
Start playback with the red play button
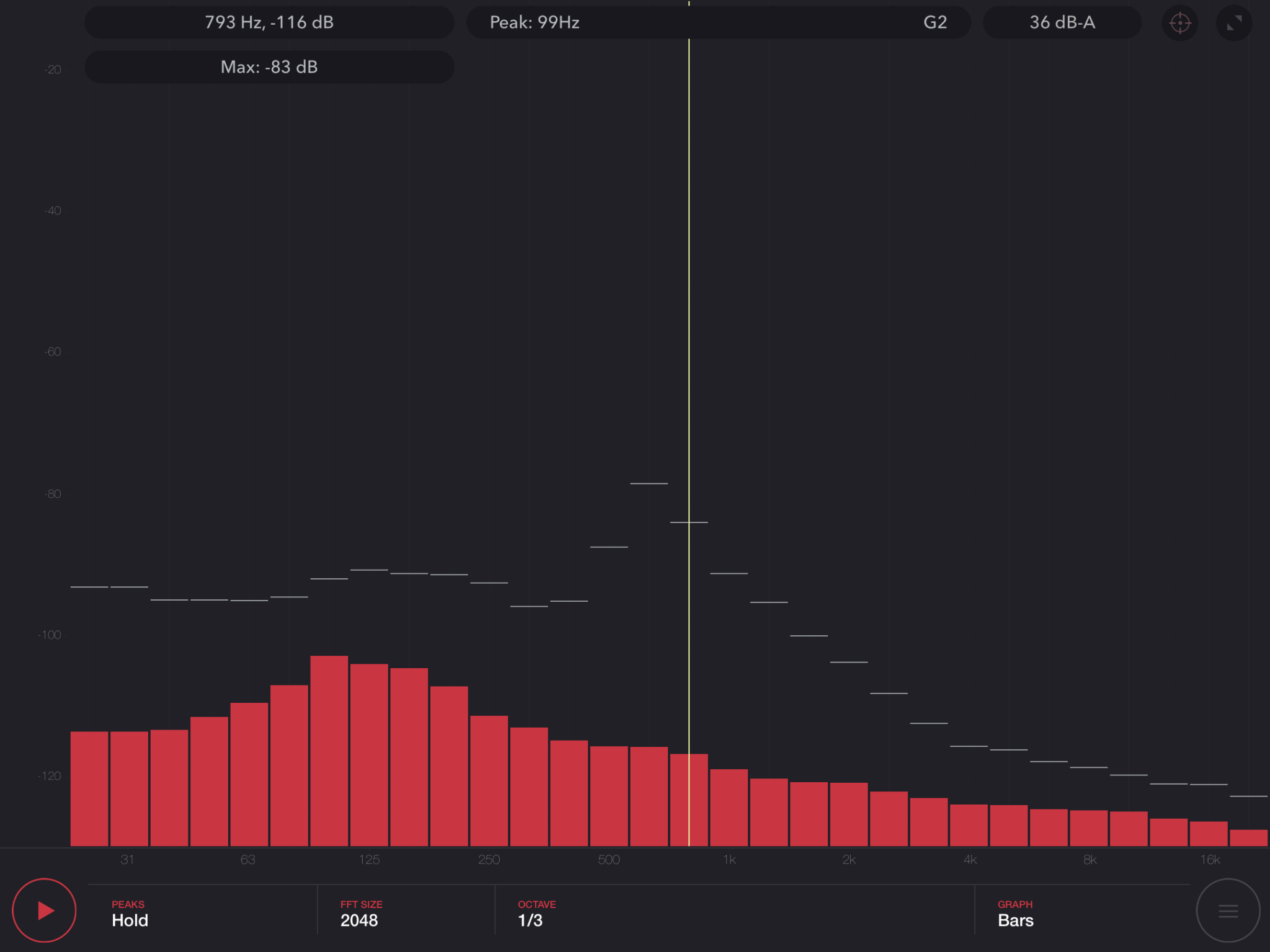coord(44,910)
